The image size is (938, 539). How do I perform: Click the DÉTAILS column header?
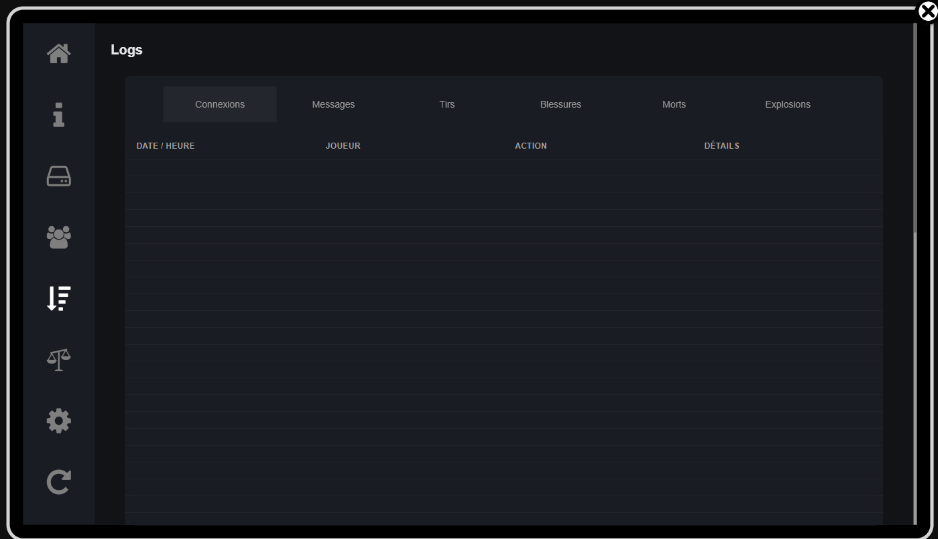[722, 146]
